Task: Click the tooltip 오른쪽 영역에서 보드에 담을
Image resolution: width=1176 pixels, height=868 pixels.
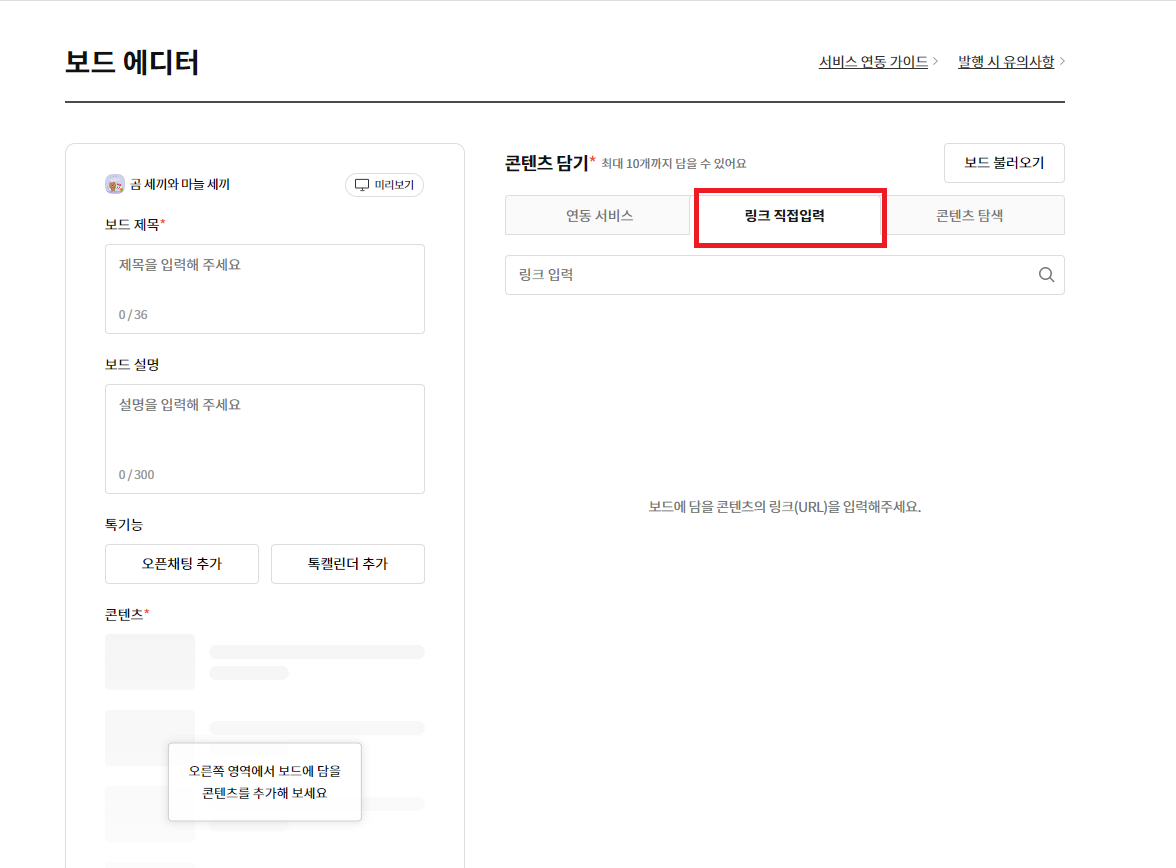Action: (265, 782)
